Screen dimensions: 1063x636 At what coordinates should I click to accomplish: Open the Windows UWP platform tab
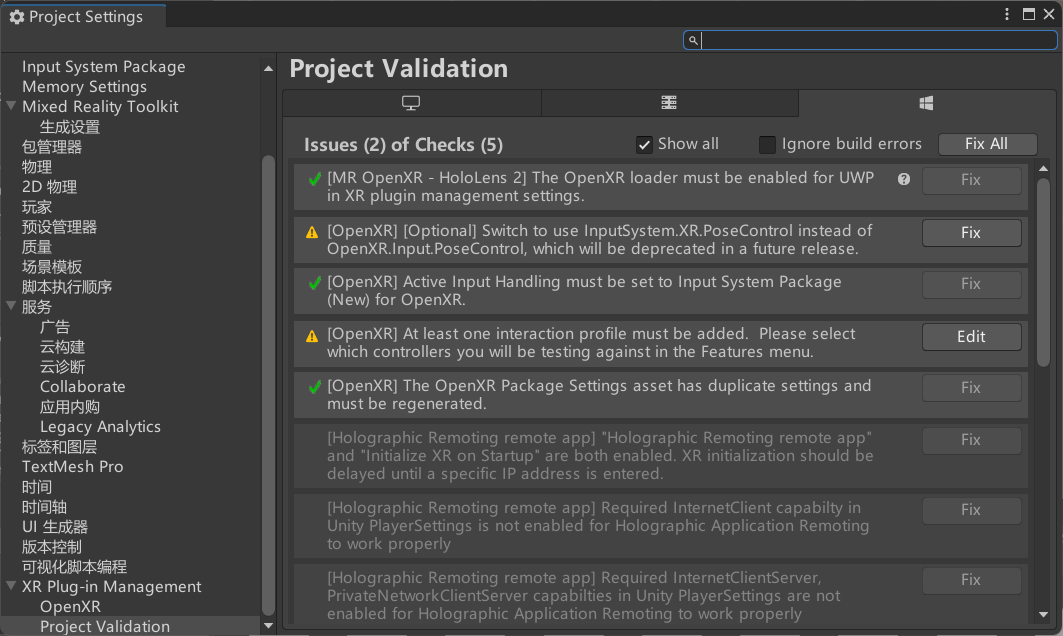(x=926, y=104)
